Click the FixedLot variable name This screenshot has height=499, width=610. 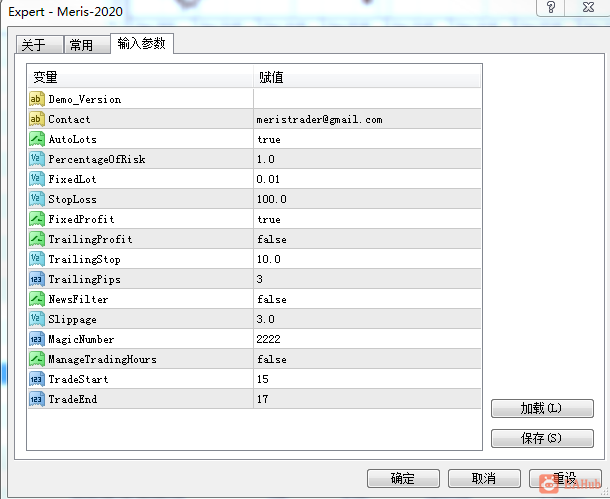click(72, 179)
